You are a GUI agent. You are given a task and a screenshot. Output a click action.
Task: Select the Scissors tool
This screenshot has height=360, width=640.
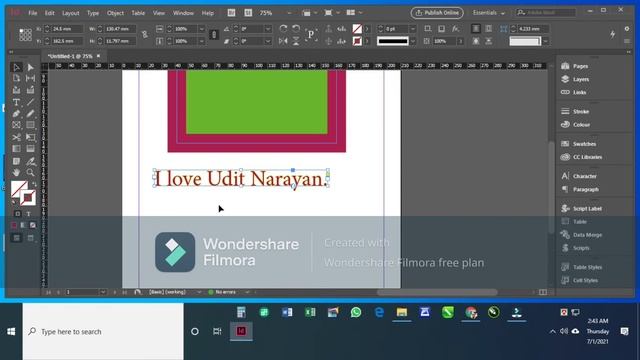coord(16,138)
